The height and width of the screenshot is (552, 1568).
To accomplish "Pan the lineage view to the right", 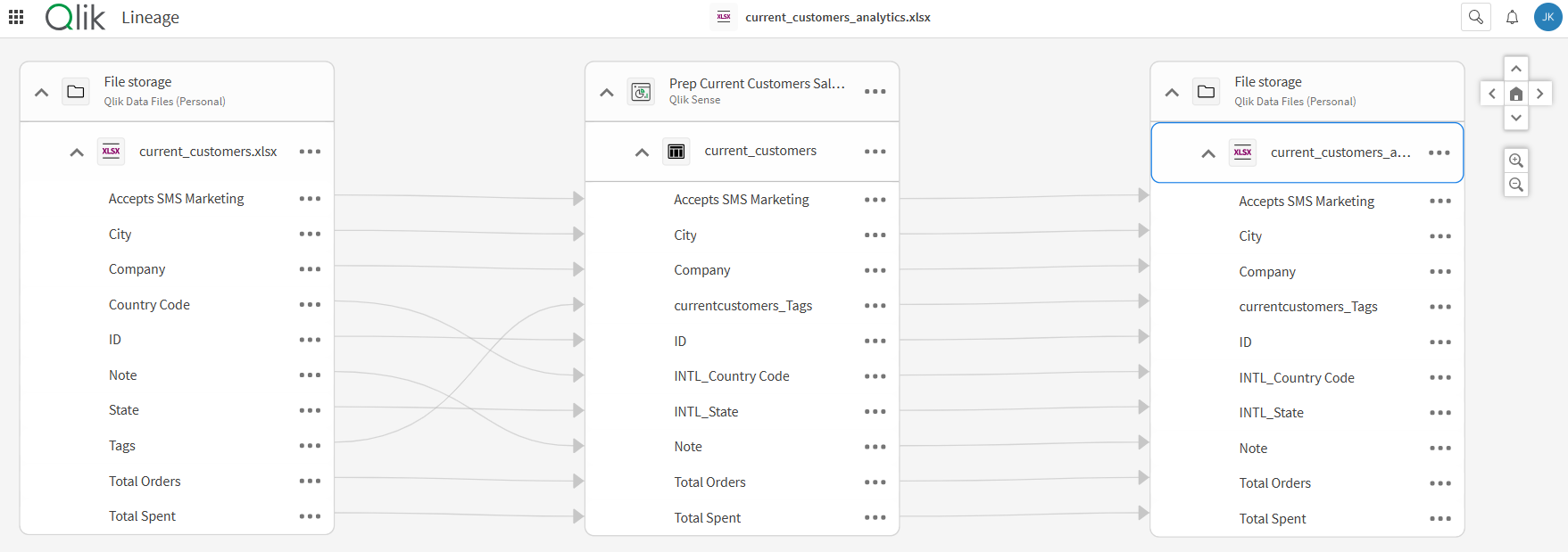I will (x=1539, y=94).
